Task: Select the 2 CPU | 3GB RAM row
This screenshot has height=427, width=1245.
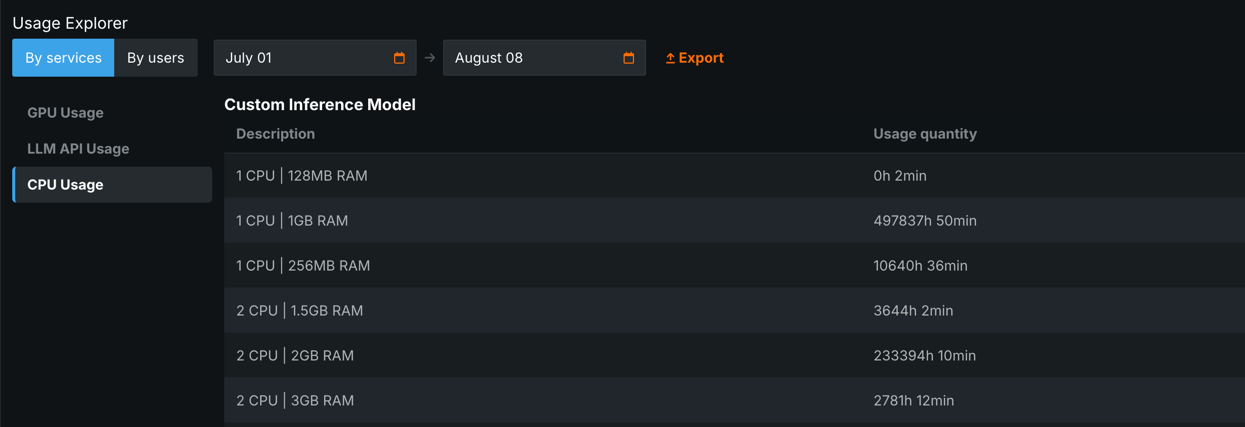Action: [x=295, y=401]
